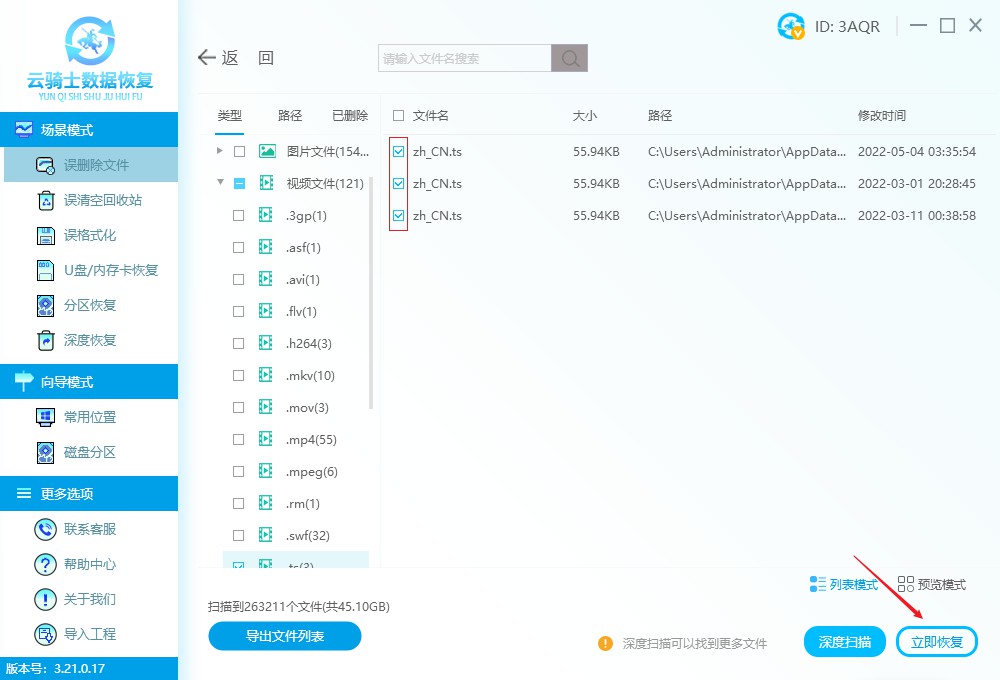1000x680 pixels.
Task: Start 深度恢复 deep recovery mode
Action: click(x=77, y=341)
